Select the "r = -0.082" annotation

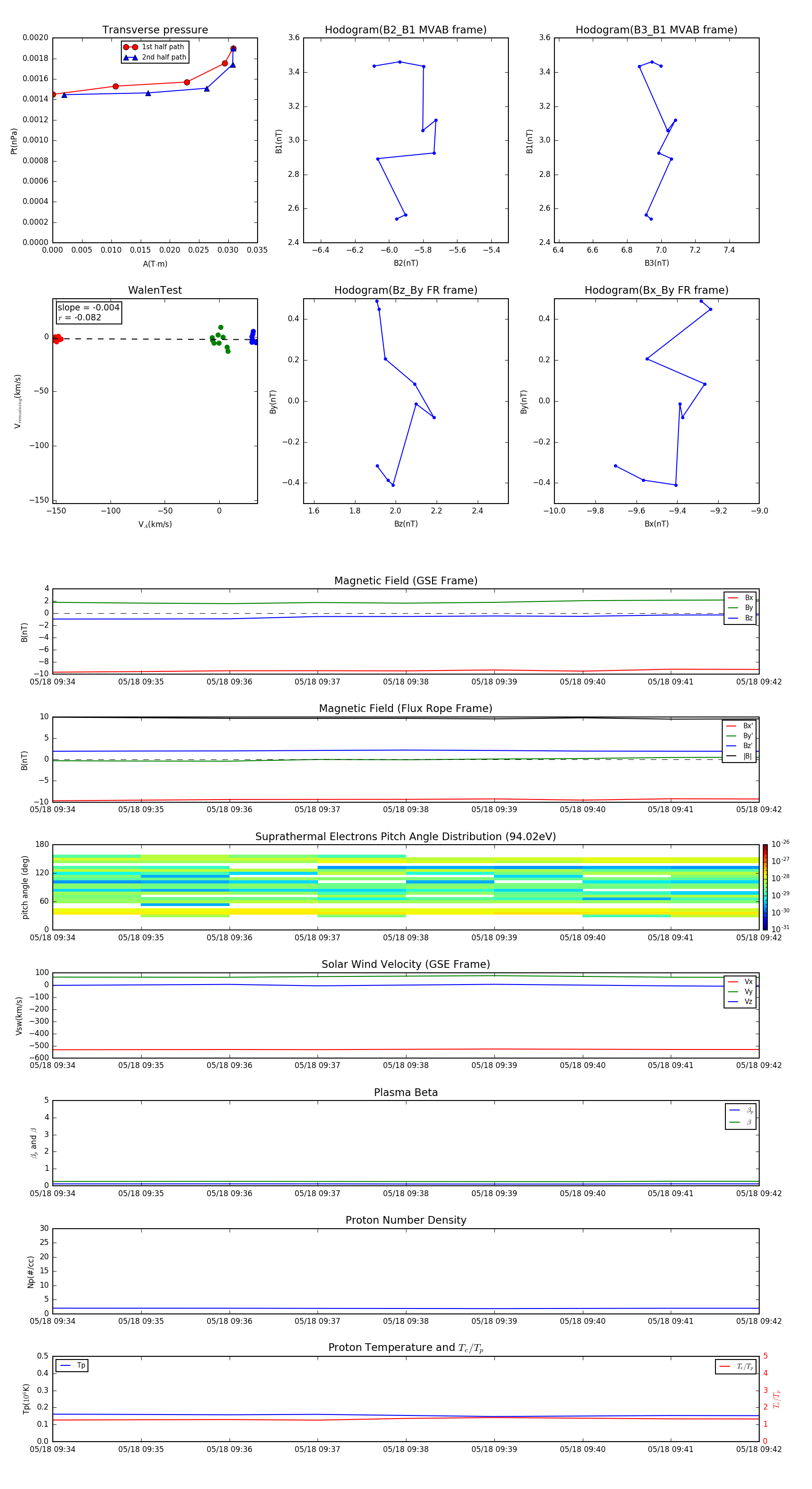point(80,317)
